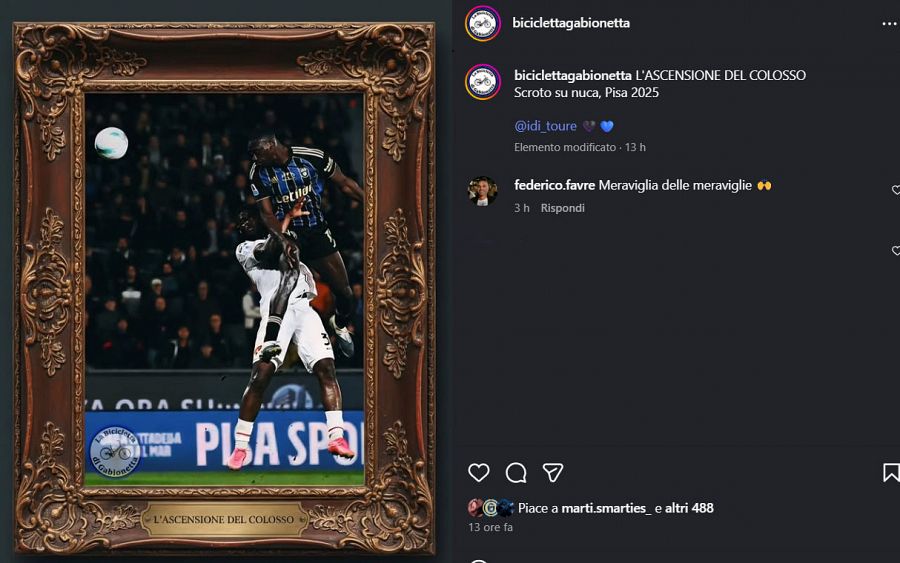This screenshot has width=900, height=563.
Task: Open bicicletta gabionetta's header profile picture
Action: [x=483, y=24]
